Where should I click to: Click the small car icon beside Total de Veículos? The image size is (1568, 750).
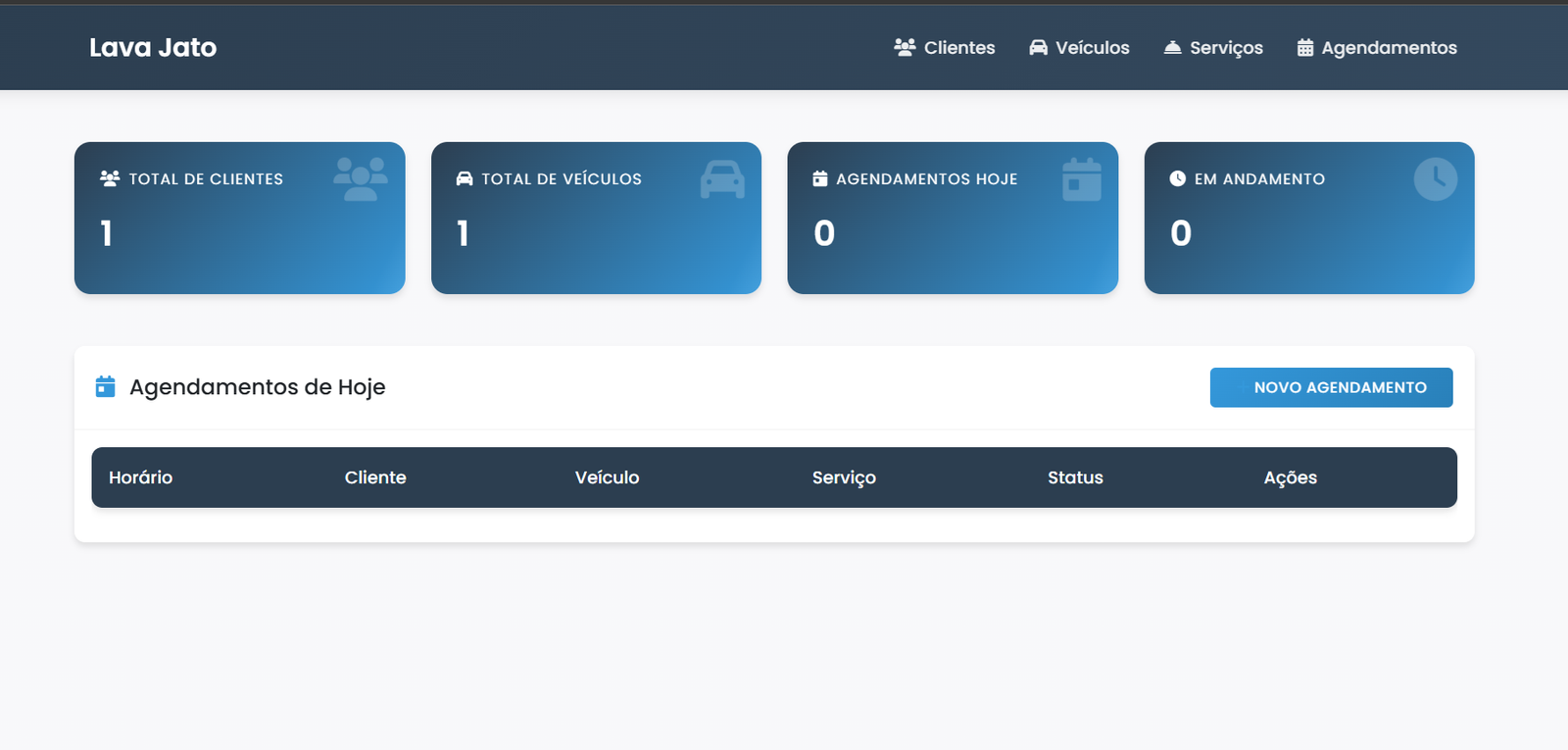pyautogui.click(x=465, y=178)
